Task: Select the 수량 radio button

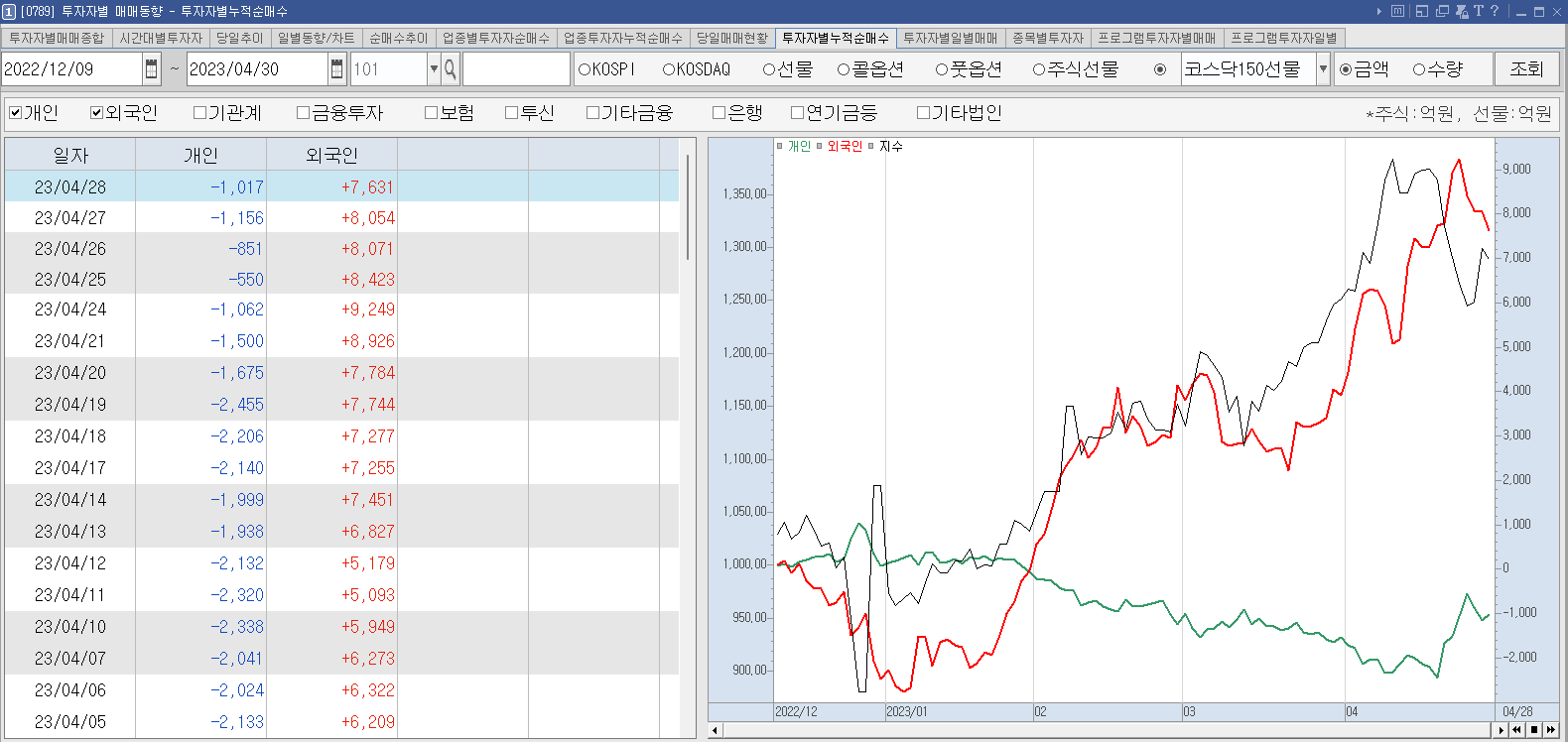Action: coord(1419,69)
